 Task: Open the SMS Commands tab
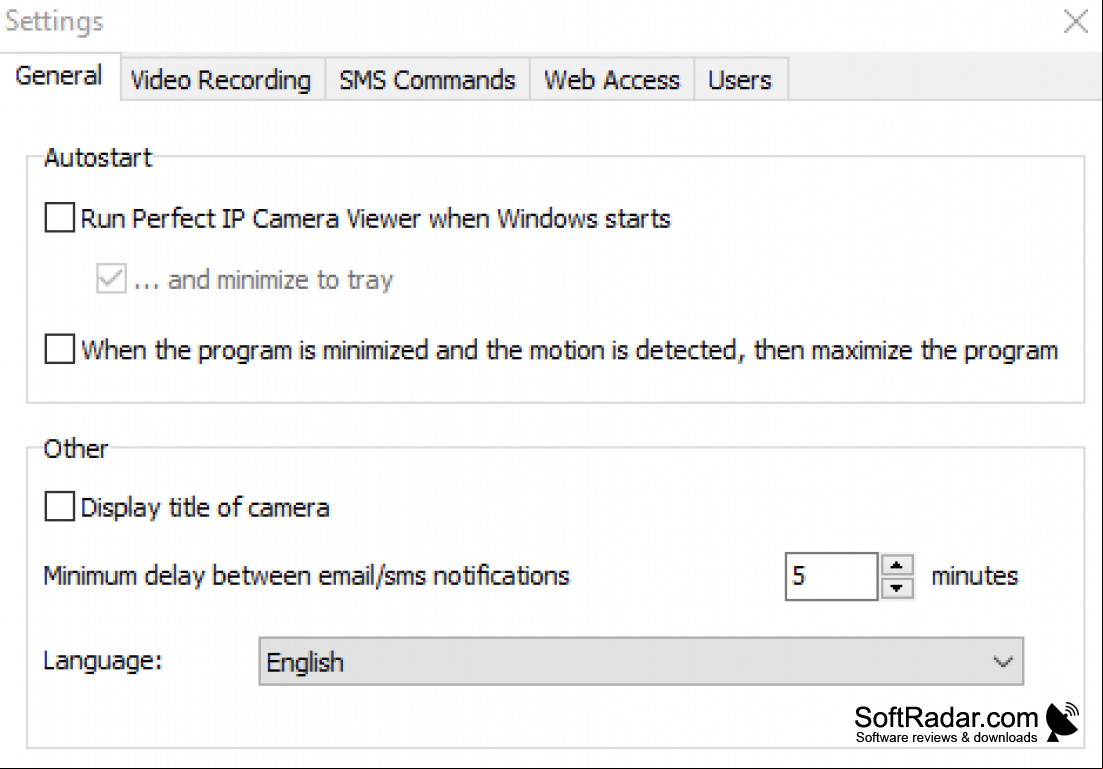pyautogui.click(x=427, y=80)
